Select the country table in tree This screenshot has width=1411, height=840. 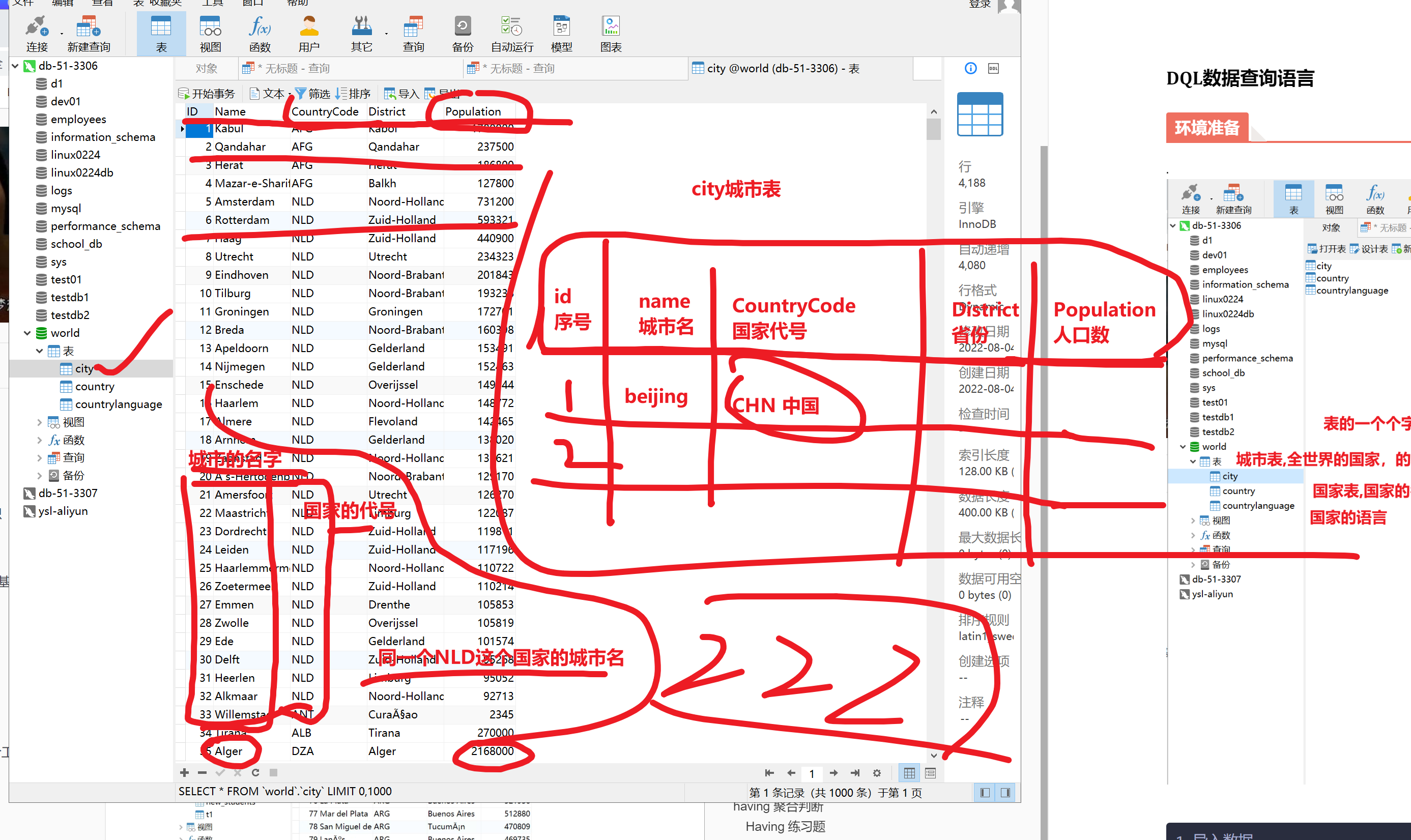[95, 387]
